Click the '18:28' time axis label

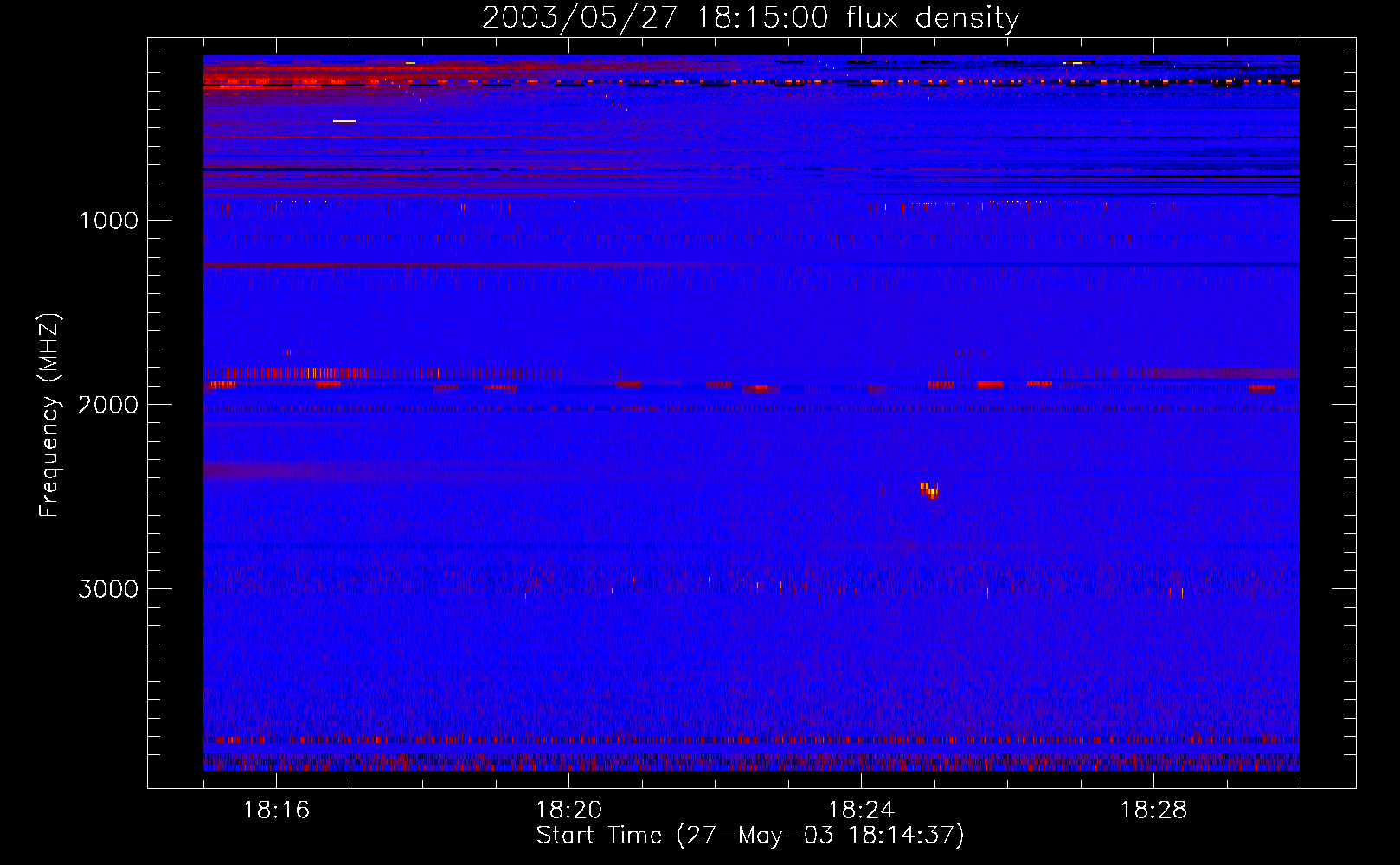click(1153, 811)
